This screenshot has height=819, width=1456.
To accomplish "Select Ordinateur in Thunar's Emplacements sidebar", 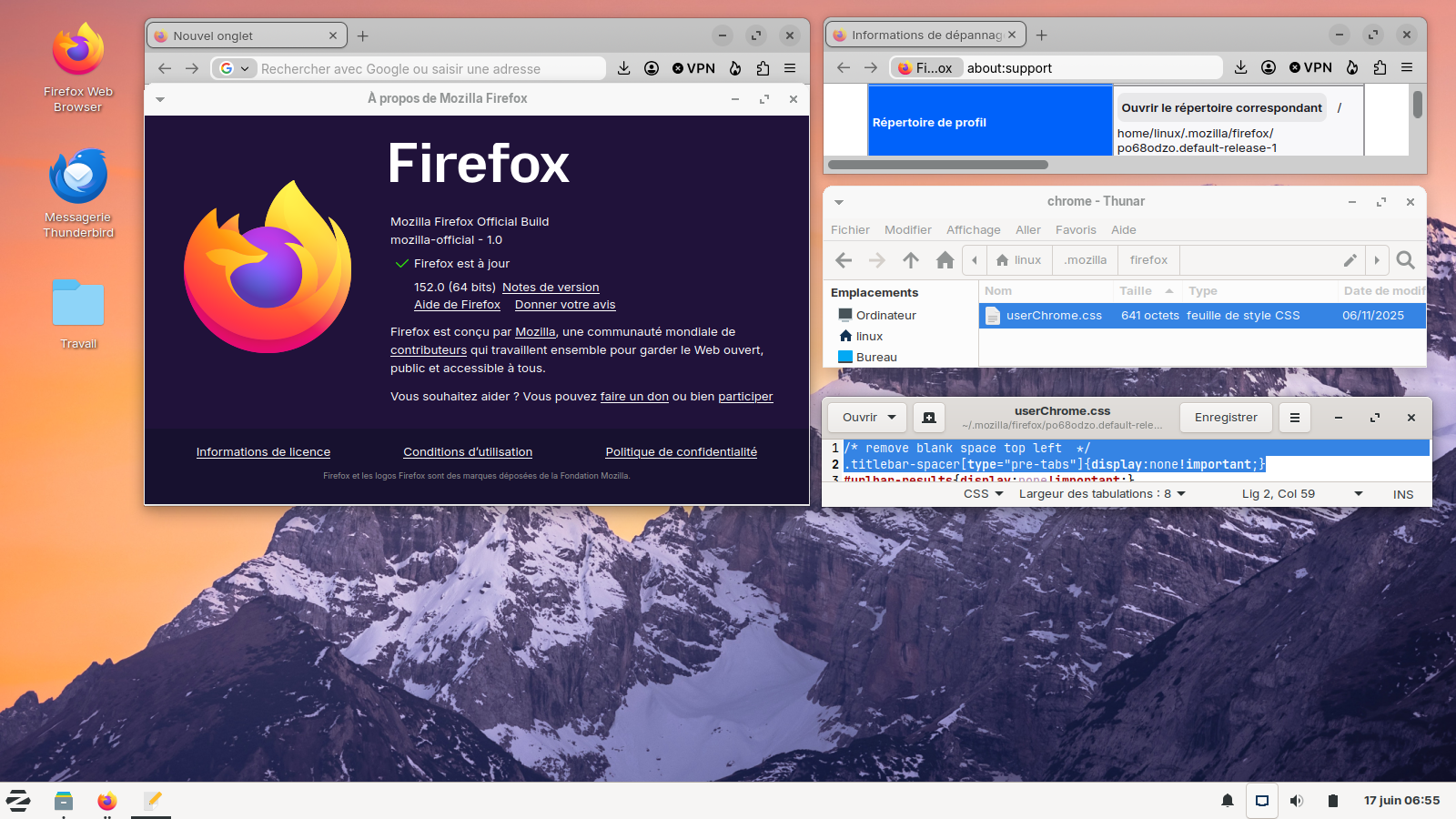I will 885,316.
